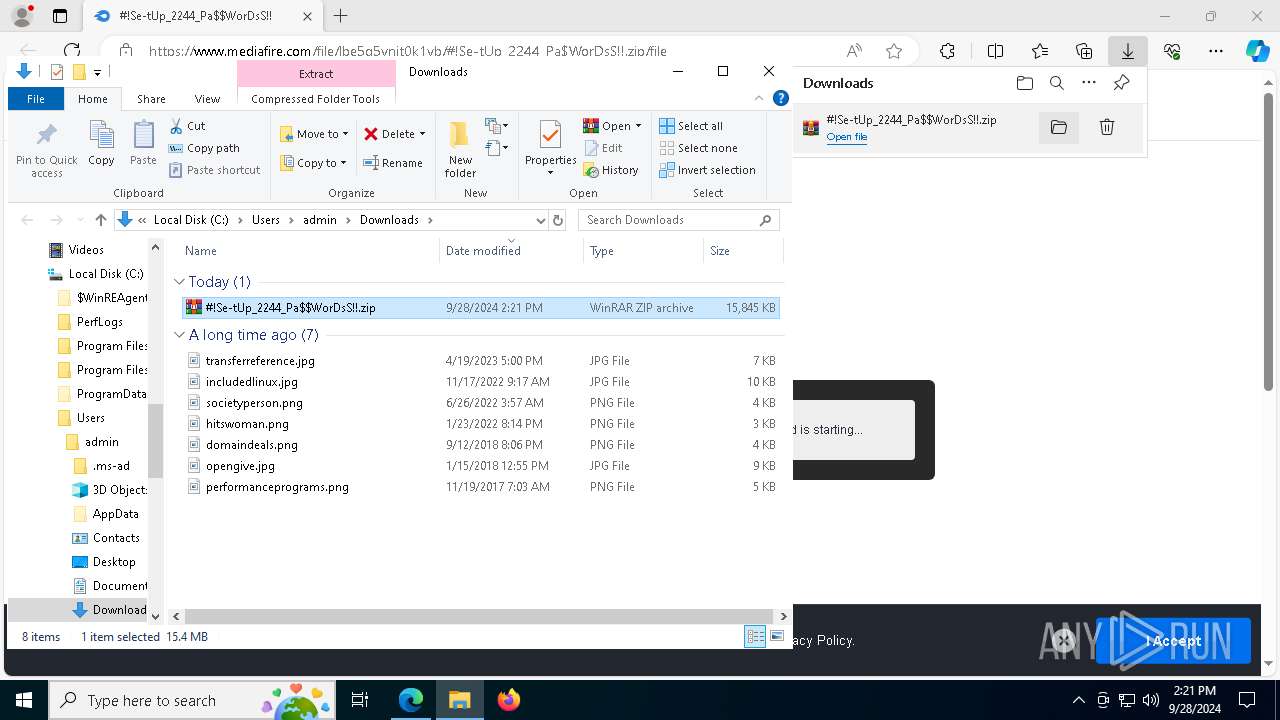Screen dimensions: 1280x720
Task: Click Invert selection
Action: click(x=707, y=170)
